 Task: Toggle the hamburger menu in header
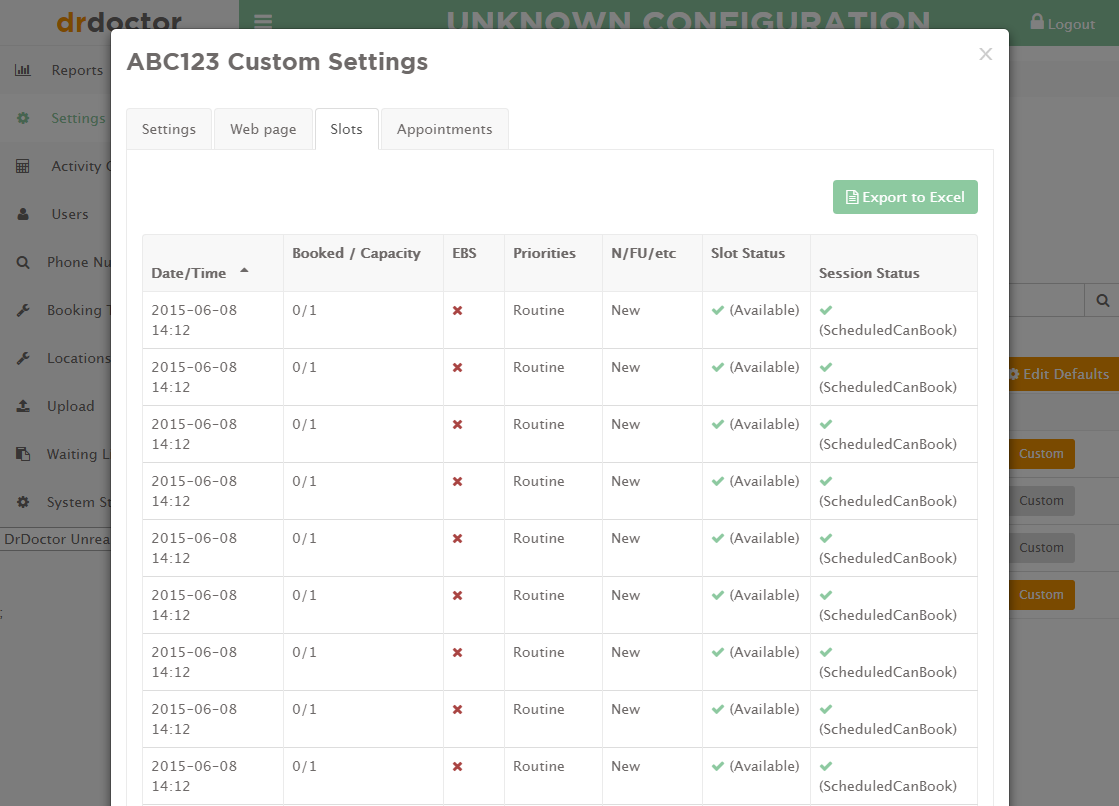[263, 22]
